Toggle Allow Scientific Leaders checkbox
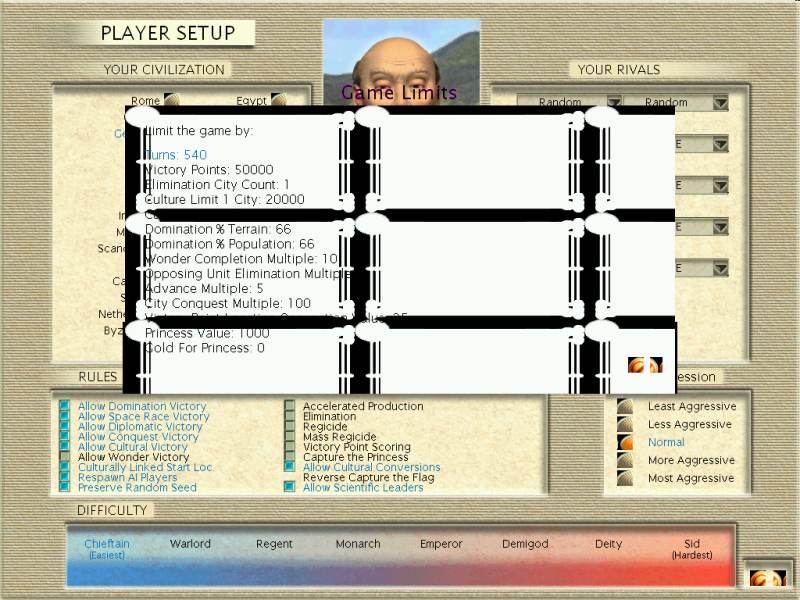Viewport: 800px width, 600px height. pyautogui.click(x=290, y=487)
